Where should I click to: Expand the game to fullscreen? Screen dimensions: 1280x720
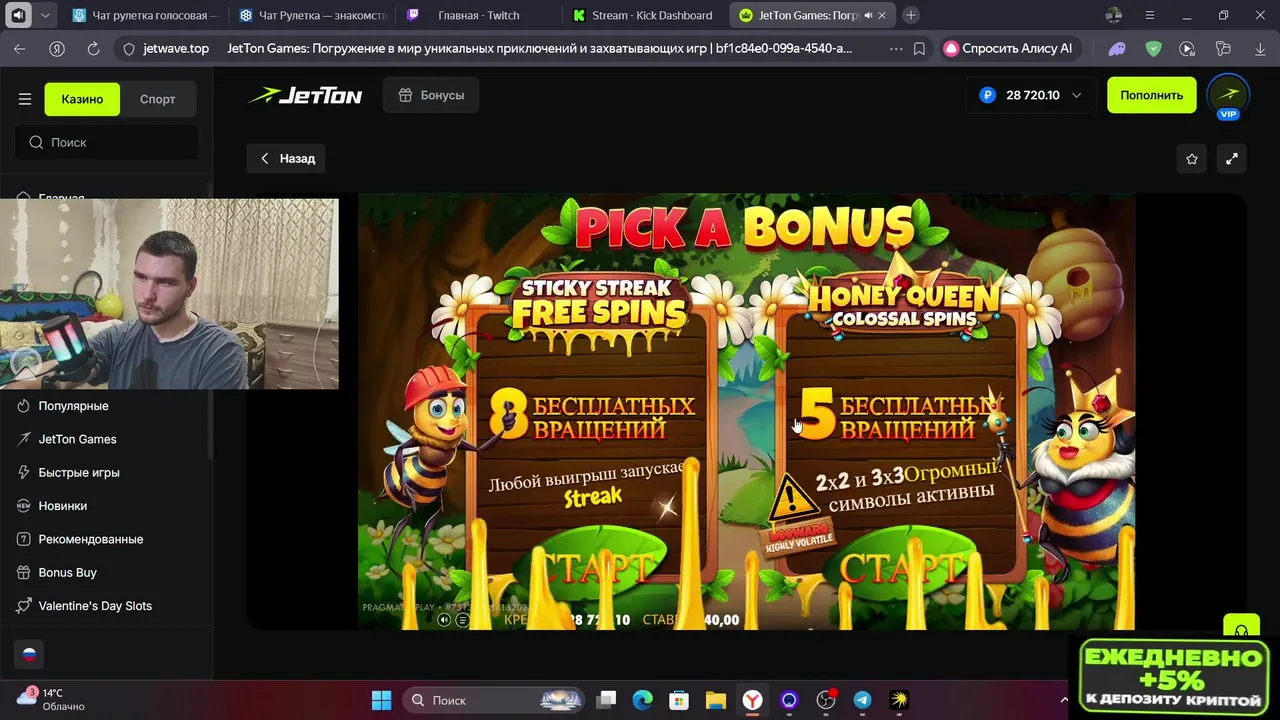[1232, 158]
